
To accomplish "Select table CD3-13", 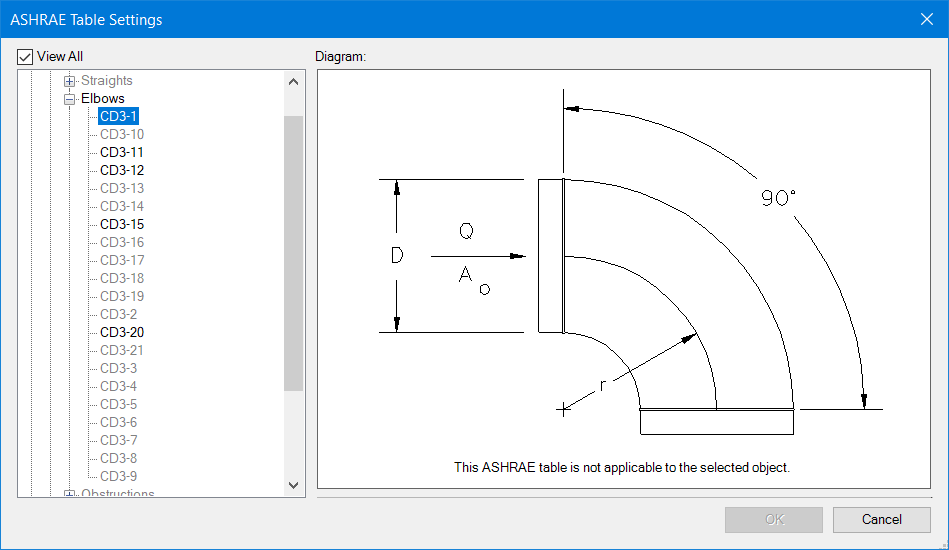I will [x=122, y=188].
